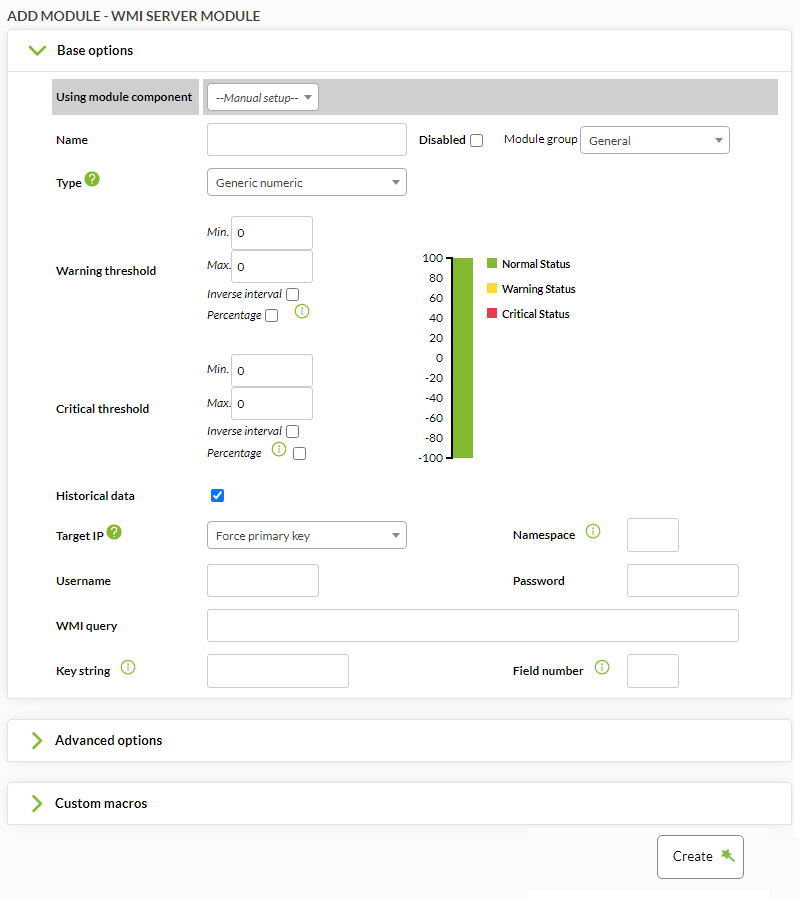Click the Field number info icon
The image size is (800, 900).
602,667
